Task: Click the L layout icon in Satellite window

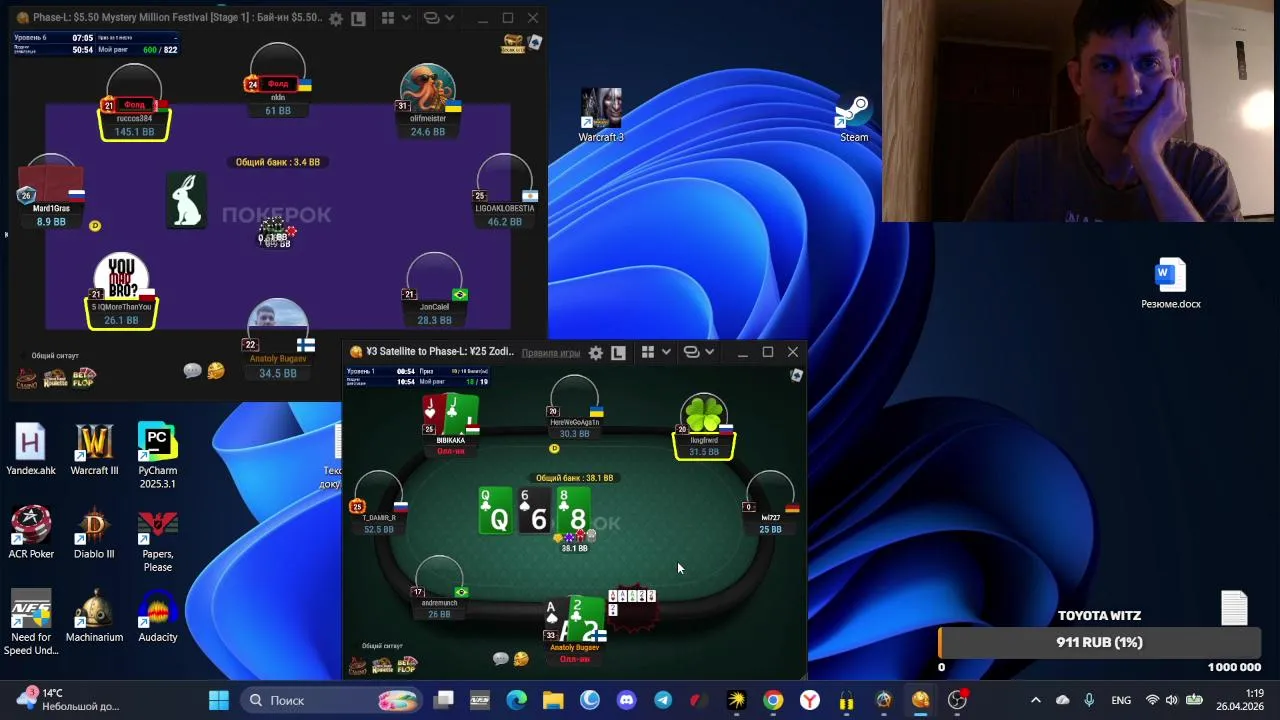Action: coord(618,353)
